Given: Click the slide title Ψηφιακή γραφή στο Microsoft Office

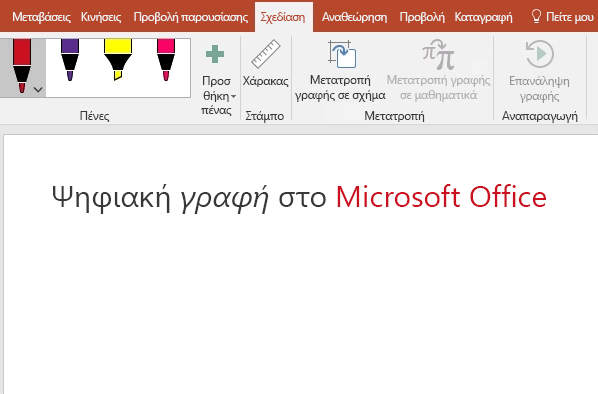Looking at the screenshot, I should pos(299,198).
